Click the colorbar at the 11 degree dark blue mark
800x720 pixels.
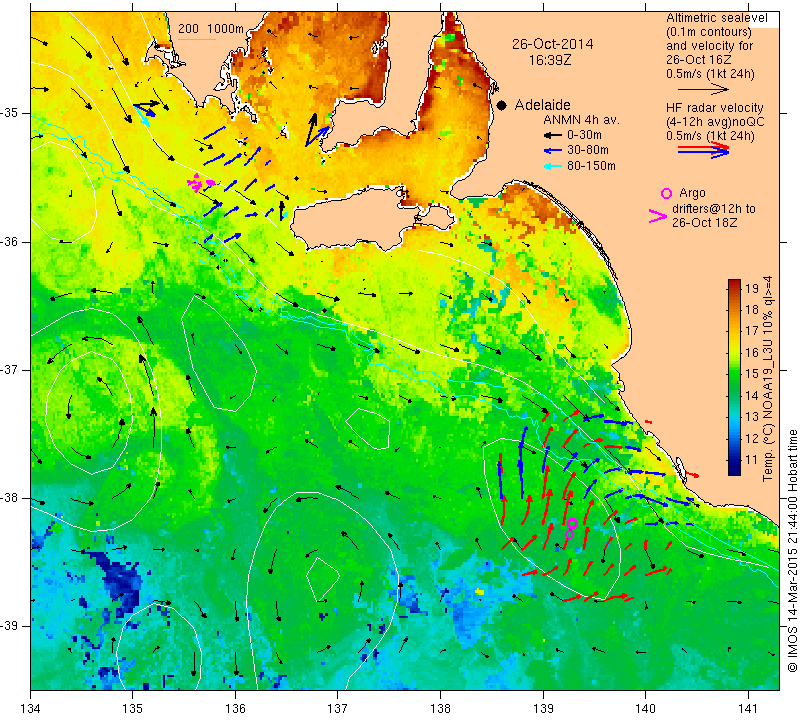point(734,460)
